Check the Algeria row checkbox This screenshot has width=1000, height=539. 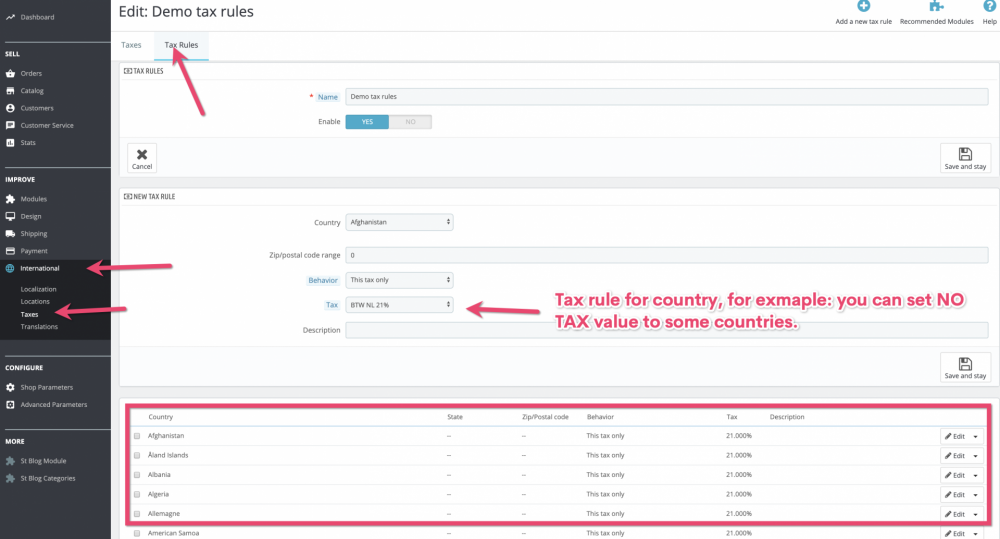137,494
